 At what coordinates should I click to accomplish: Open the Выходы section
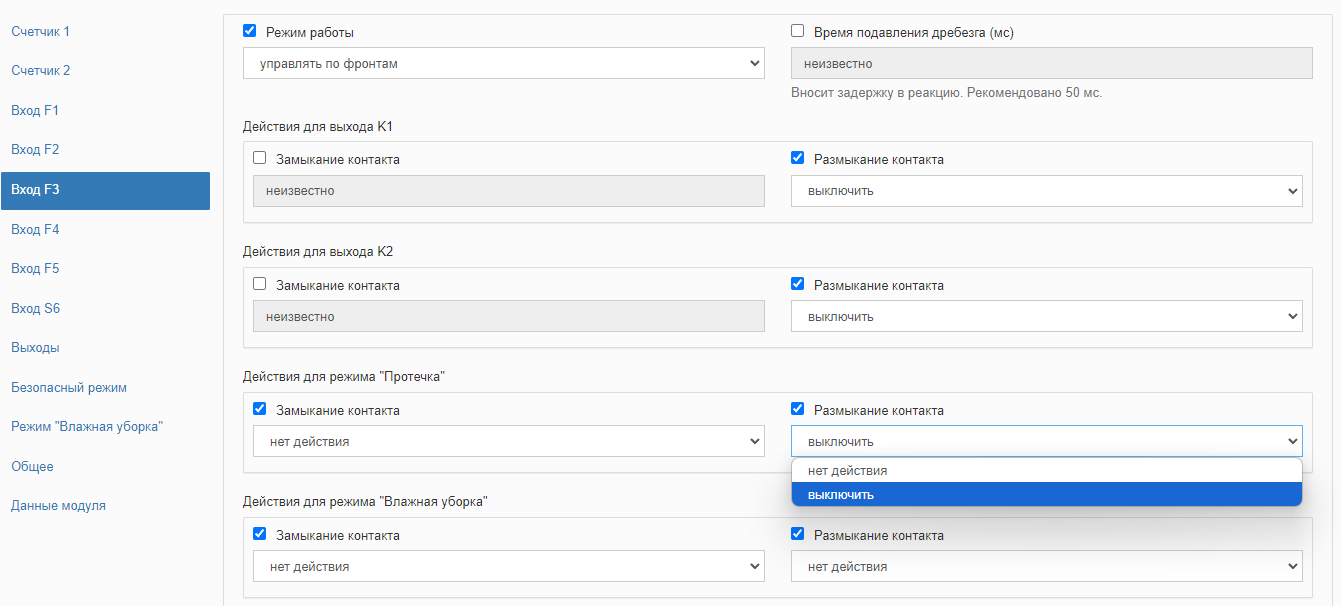pos(35,347)
